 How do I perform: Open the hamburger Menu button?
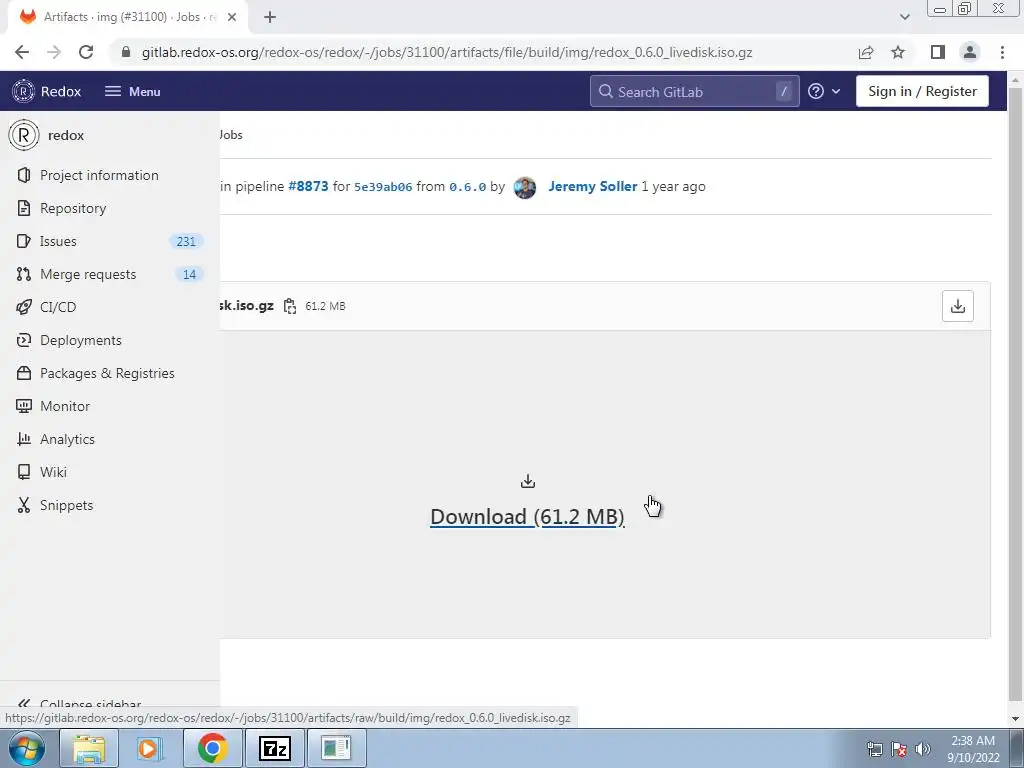[x=133, y=91]
